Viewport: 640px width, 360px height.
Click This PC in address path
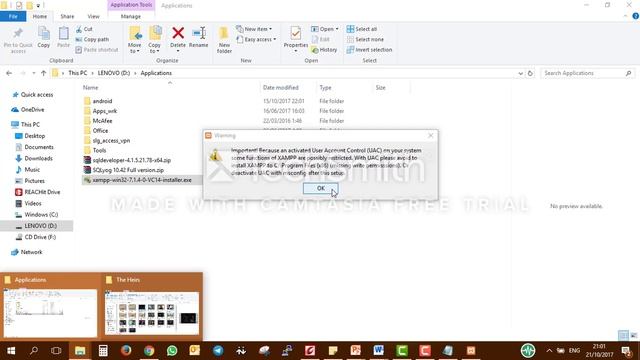[78, 73]
